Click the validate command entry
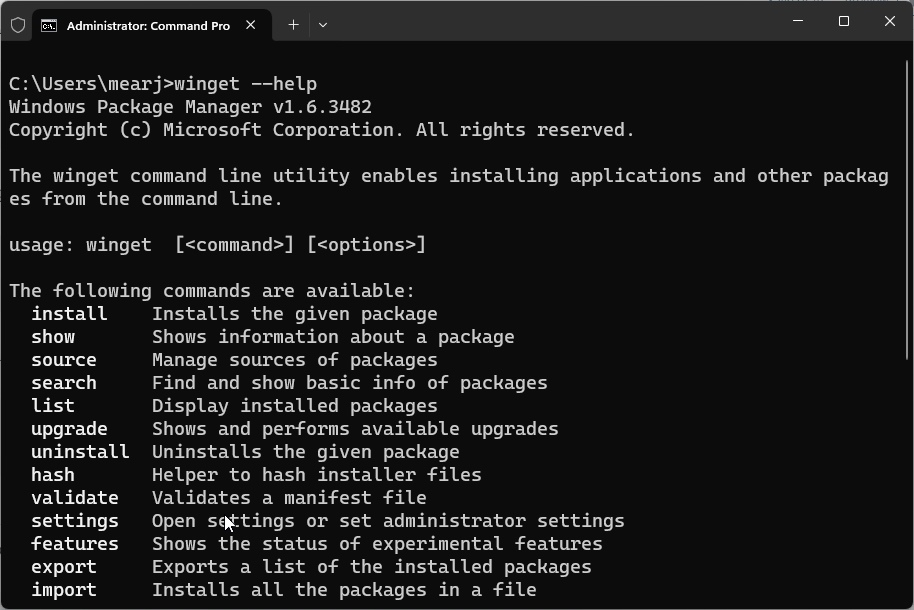914x610 pixels. tap(74, 497)
